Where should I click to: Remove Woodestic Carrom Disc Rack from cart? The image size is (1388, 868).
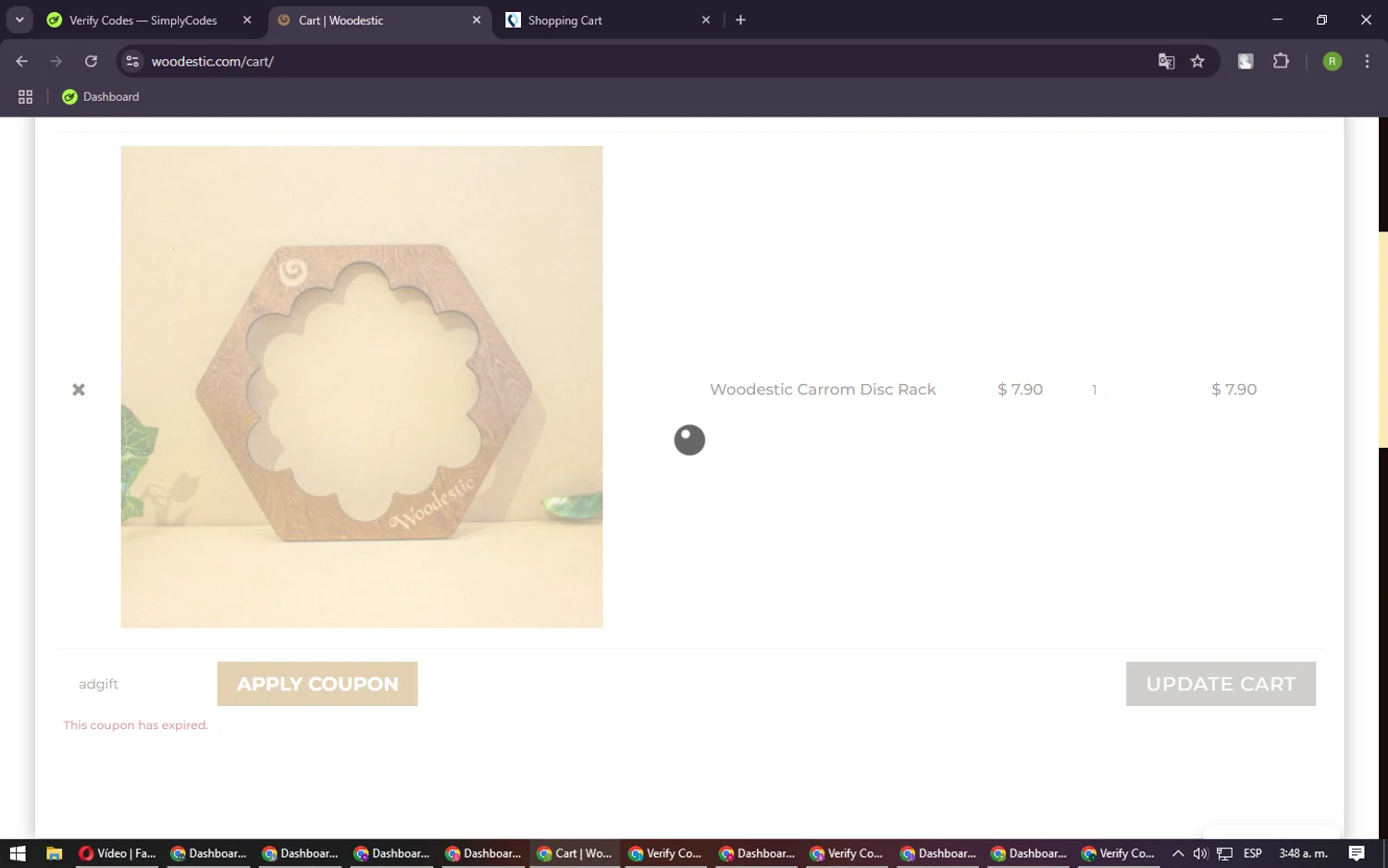click(x=79, y=390)
